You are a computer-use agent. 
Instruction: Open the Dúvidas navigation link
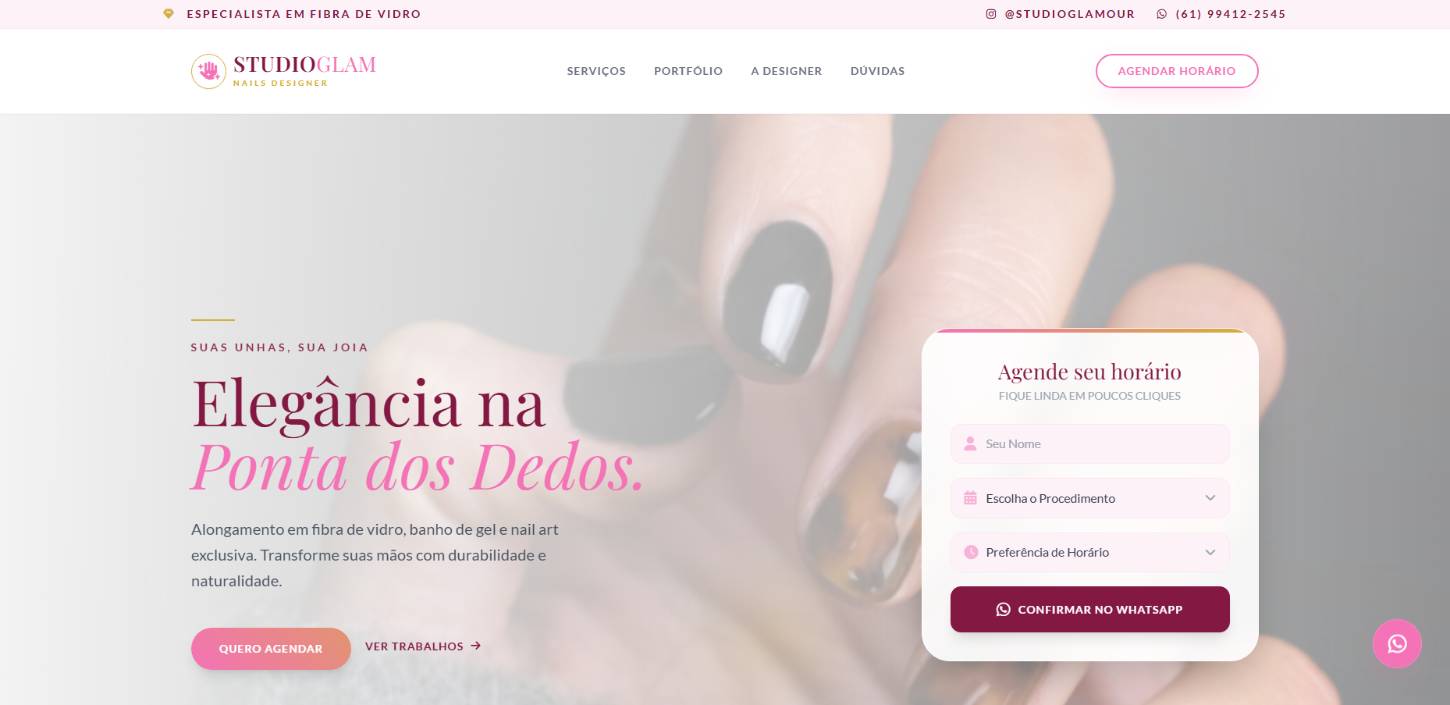pyautogui.click(x=877, y=71)
